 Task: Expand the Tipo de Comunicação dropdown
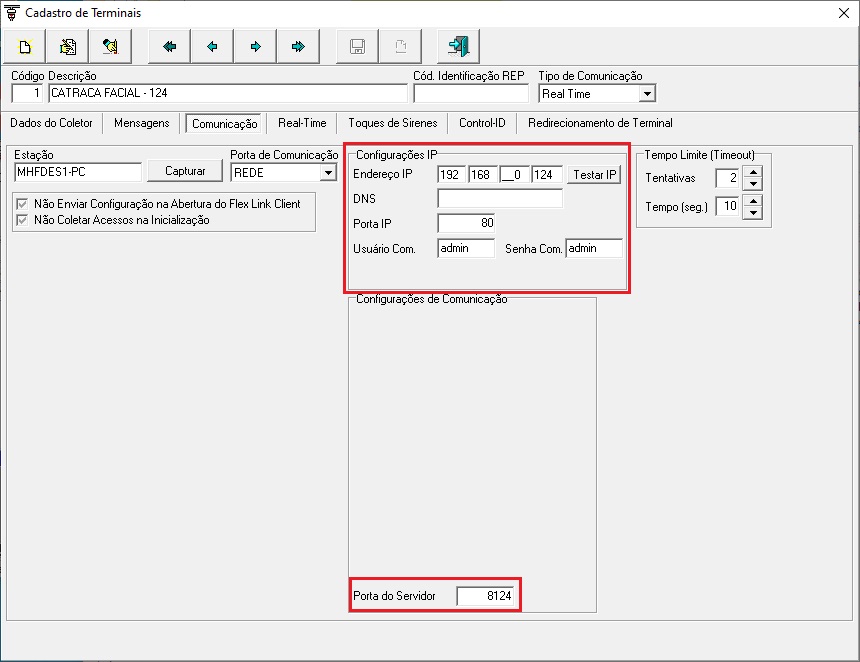647,94
